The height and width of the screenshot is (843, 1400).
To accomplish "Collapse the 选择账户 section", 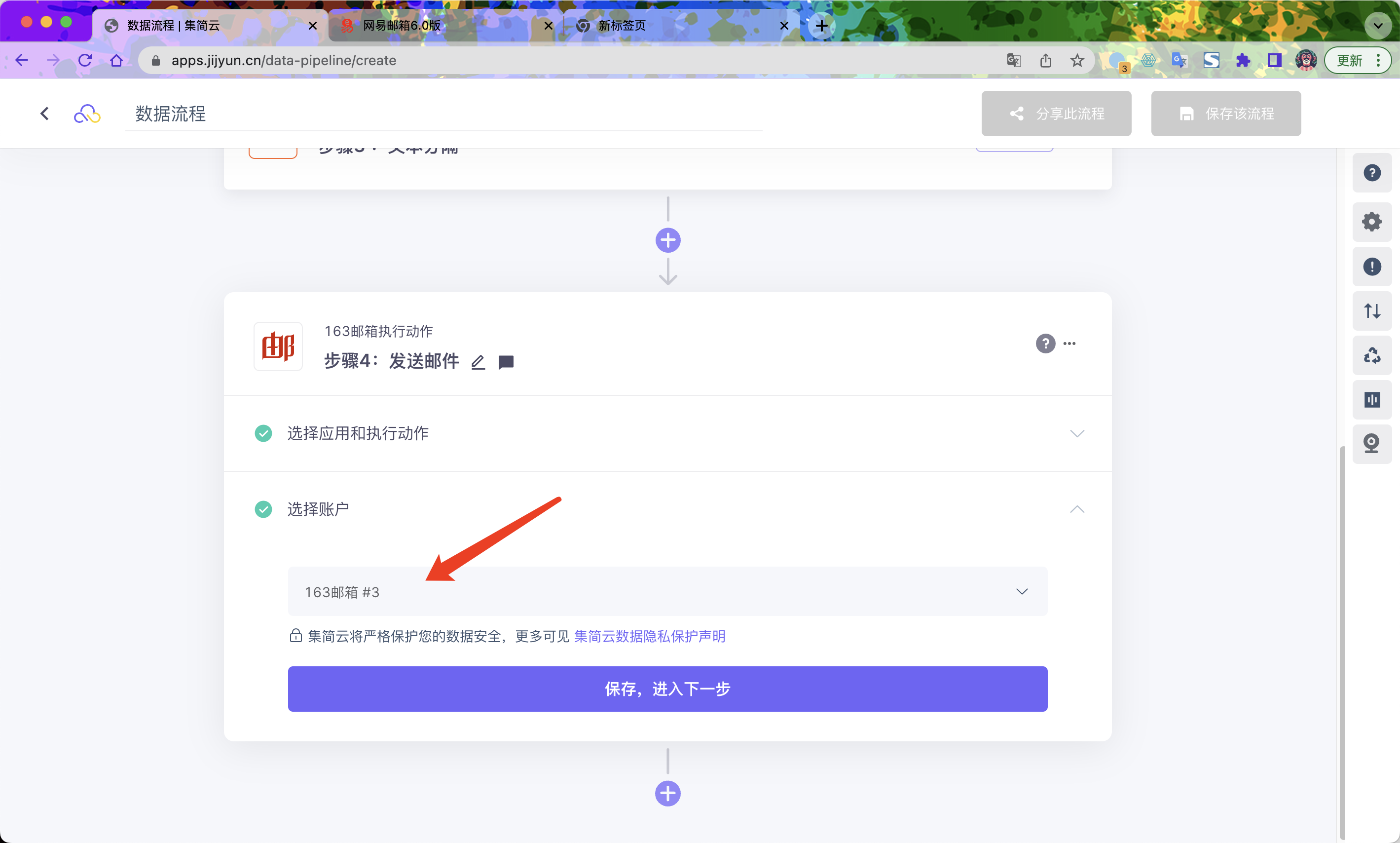I will point(1076,509).
